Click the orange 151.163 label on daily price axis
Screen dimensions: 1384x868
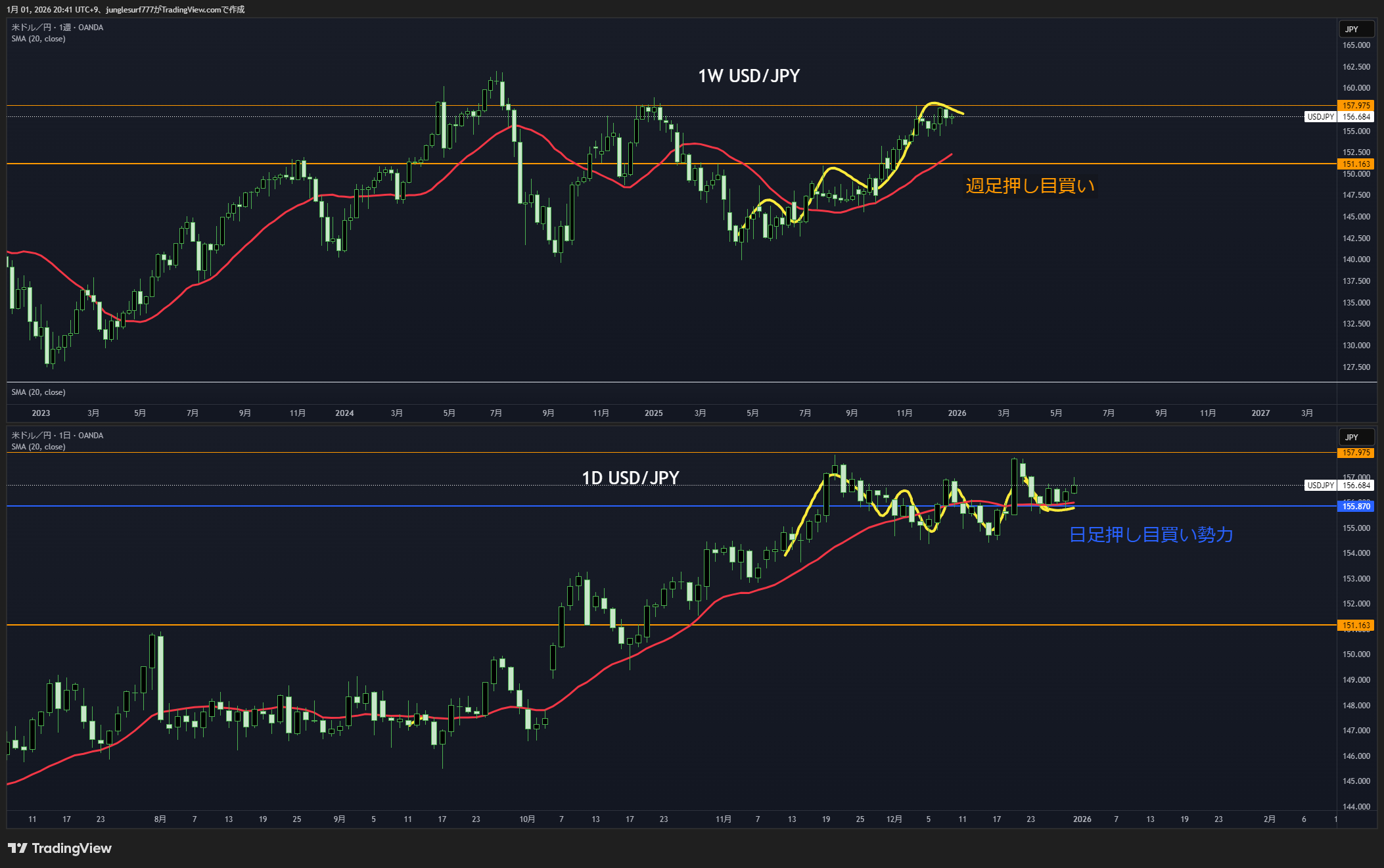click(x=1356, y=626)
